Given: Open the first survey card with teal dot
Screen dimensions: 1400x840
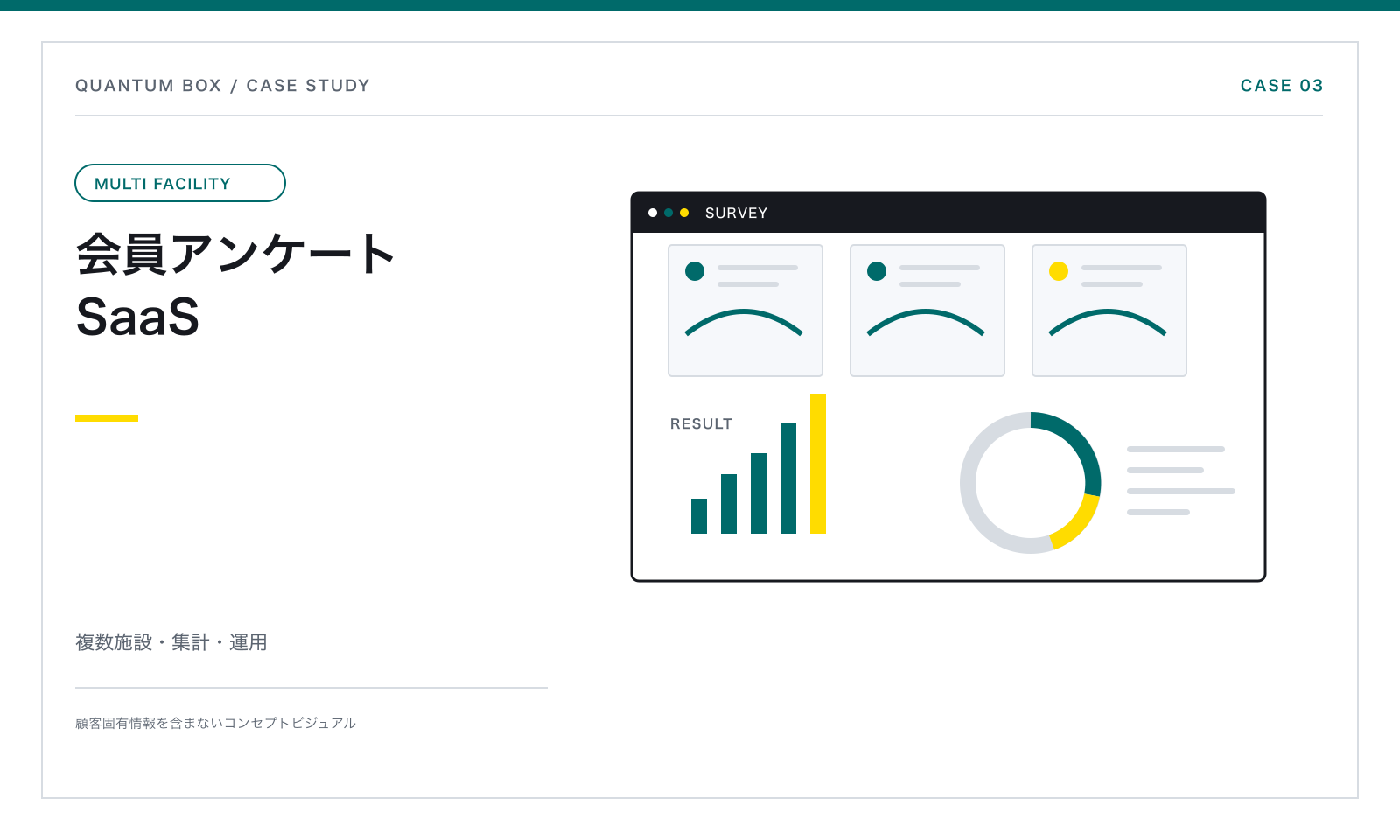Looking at the screenshot, I should coord(745,311).
